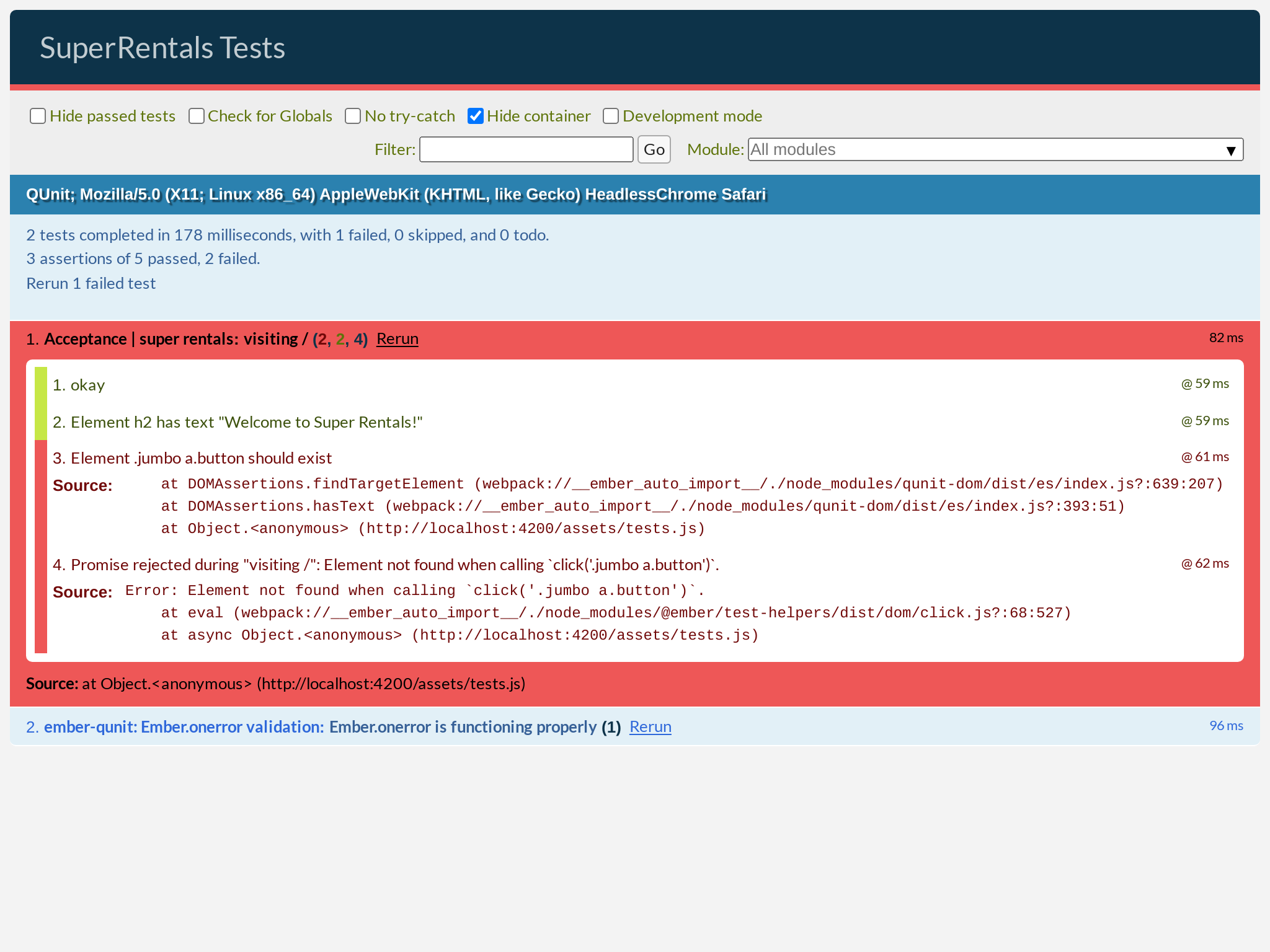1270x952 pixels.
Task: Click the '@ 61 ms' assertion timestamp
Action: pos(1205,457)
